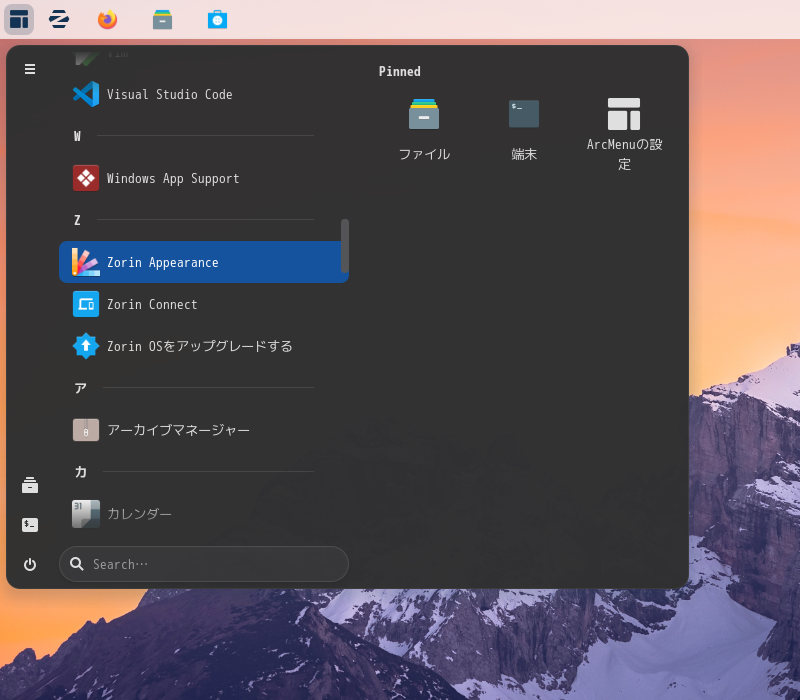
Task: Open pinned 端末 terminal
Action: [x=524, y=130]
